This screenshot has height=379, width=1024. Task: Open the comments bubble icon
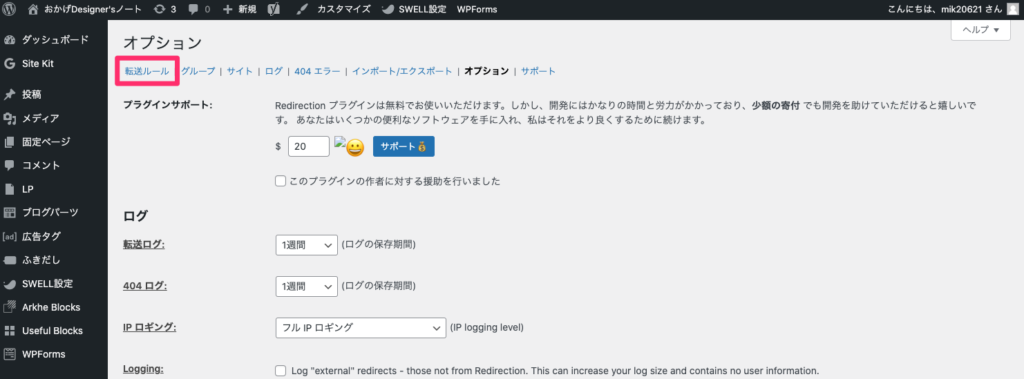pyautogui.click(x=193, y=10)
